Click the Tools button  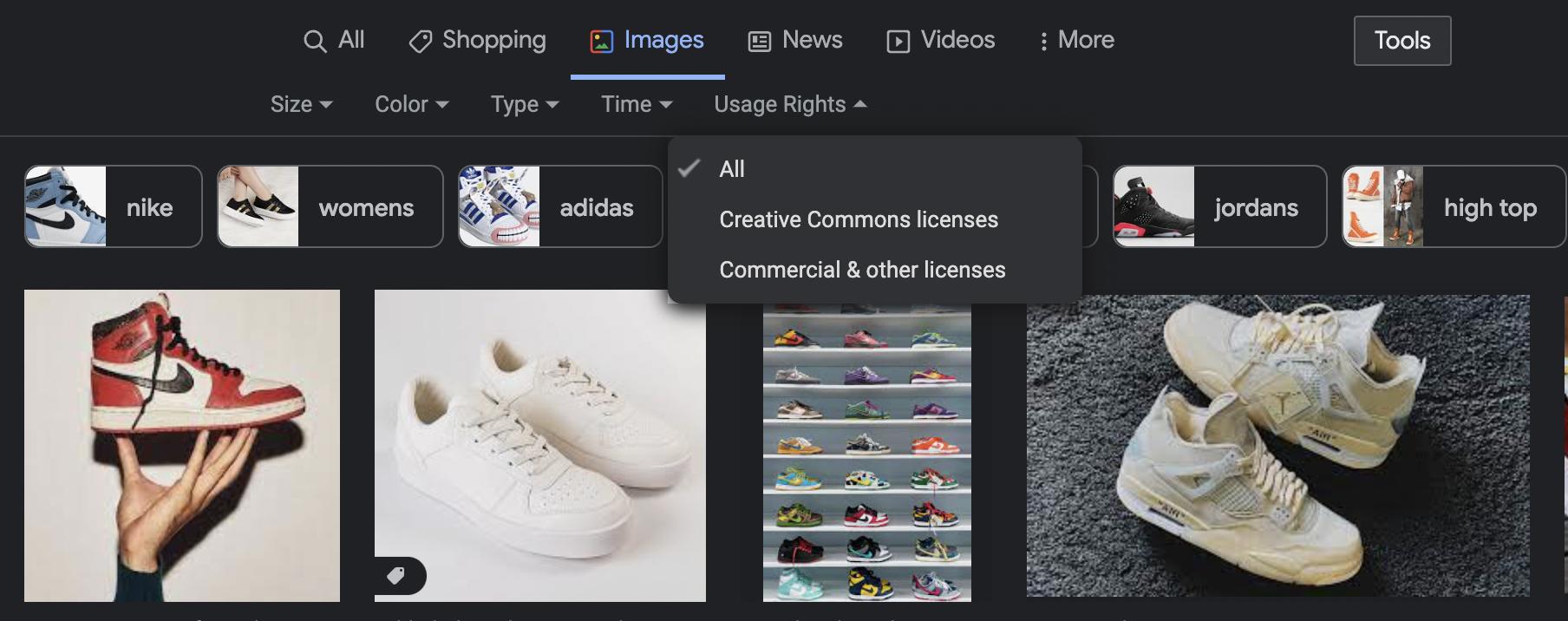[x=1402, y=41]
